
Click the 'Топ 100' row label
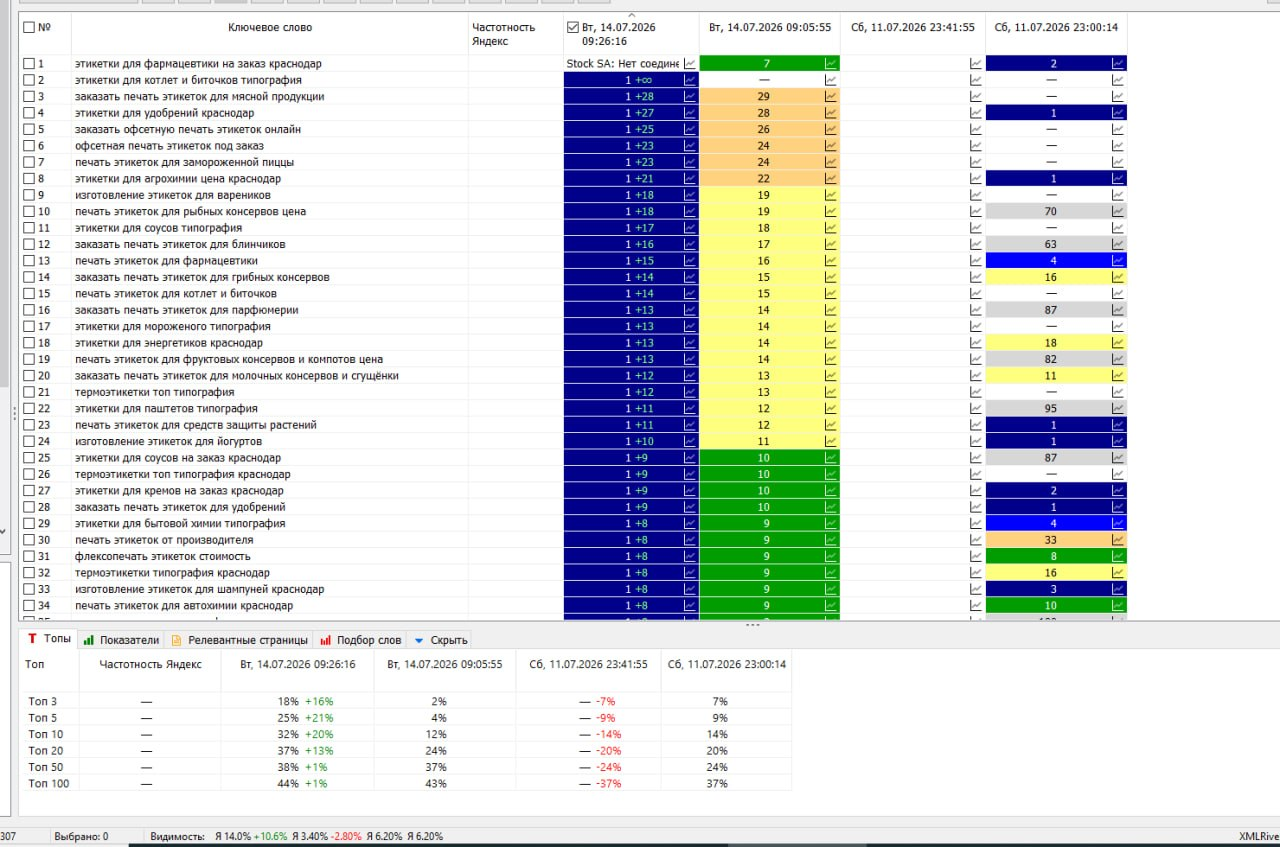coord(49,783)
